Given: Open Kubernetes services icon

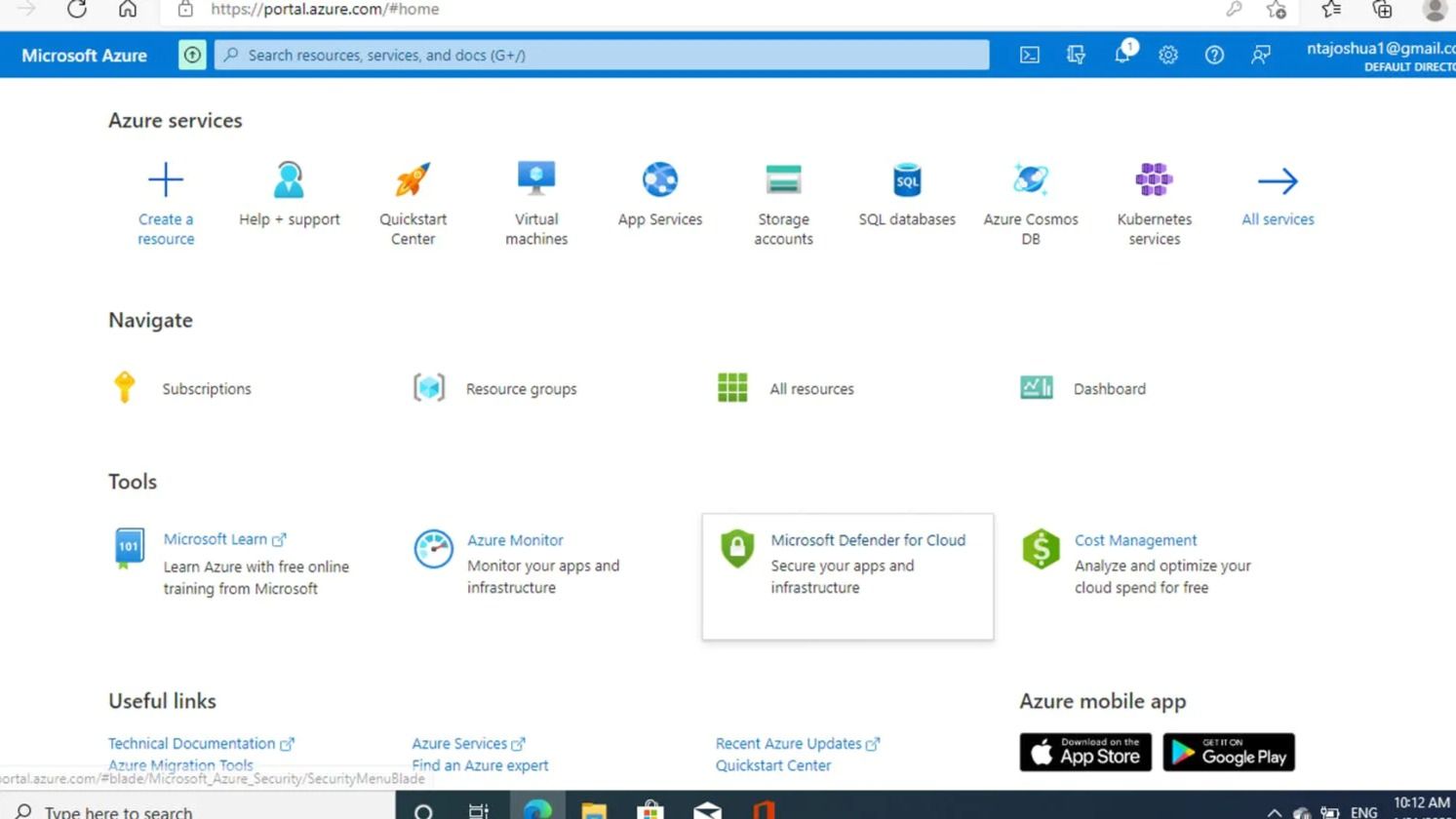Looking at the screenshot, I should (1154, 181).
